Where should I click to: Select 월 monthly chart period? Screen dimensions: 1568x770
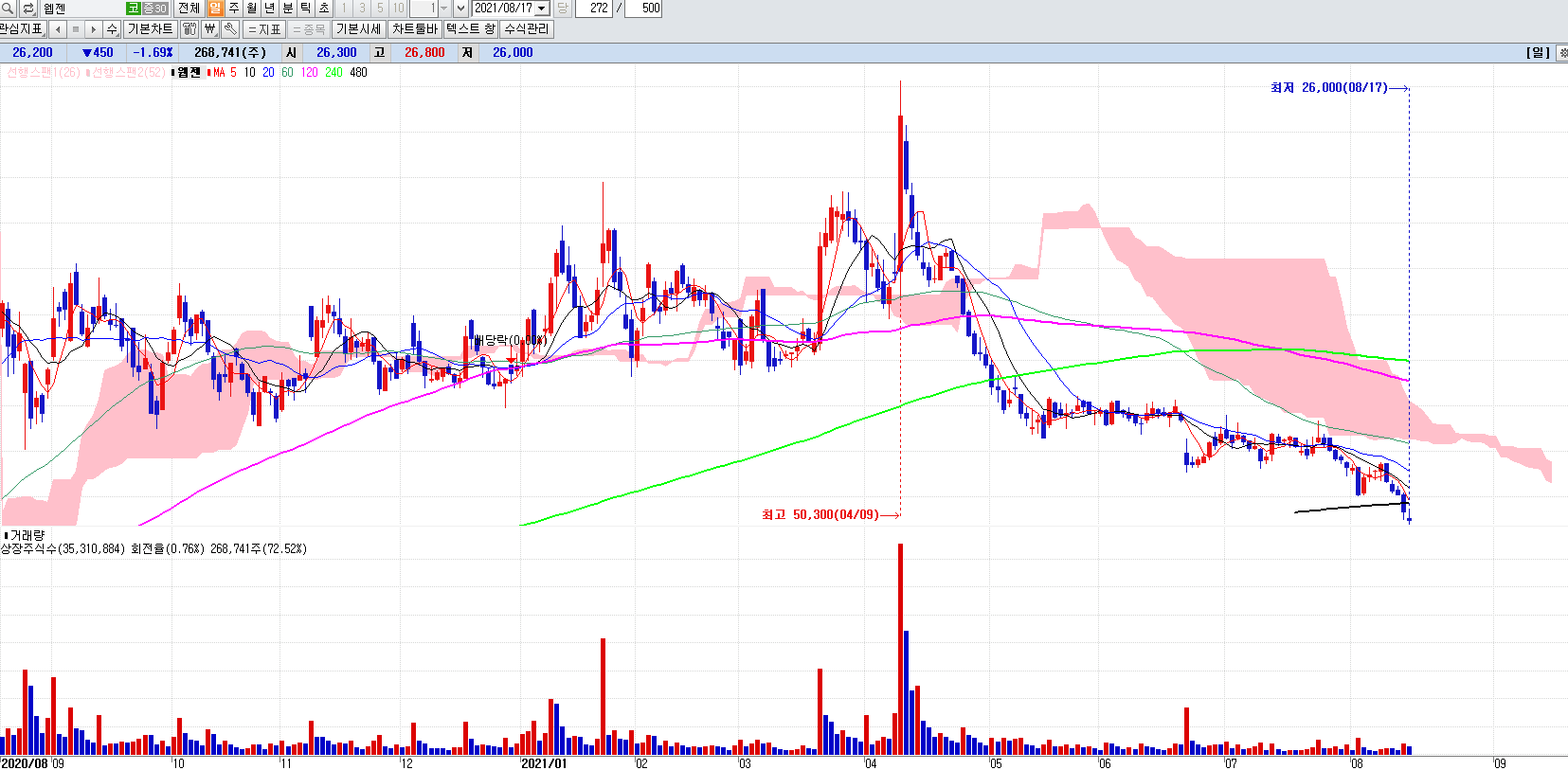251,8
